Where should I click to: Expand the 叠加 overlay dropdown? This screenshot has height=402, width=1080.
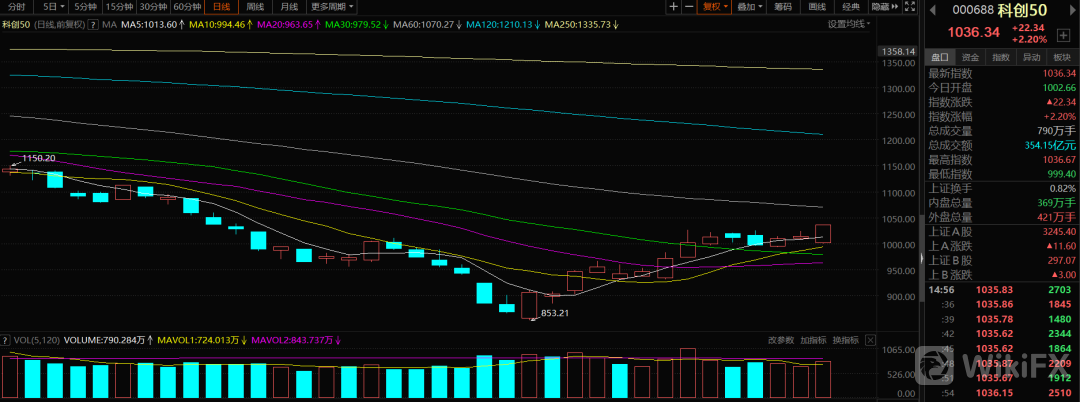point(747,6)
